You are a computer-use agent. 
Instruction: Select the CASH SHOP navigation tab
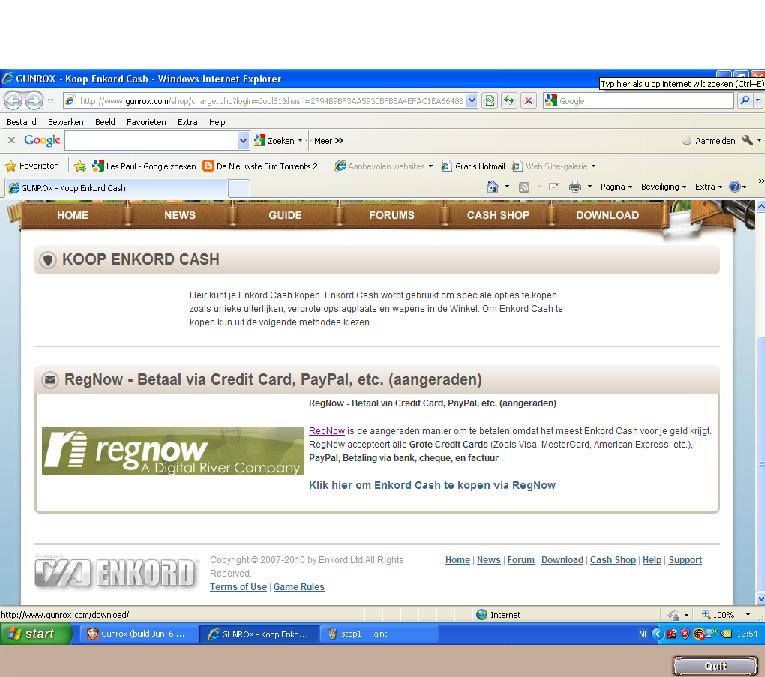coord(498,215)
